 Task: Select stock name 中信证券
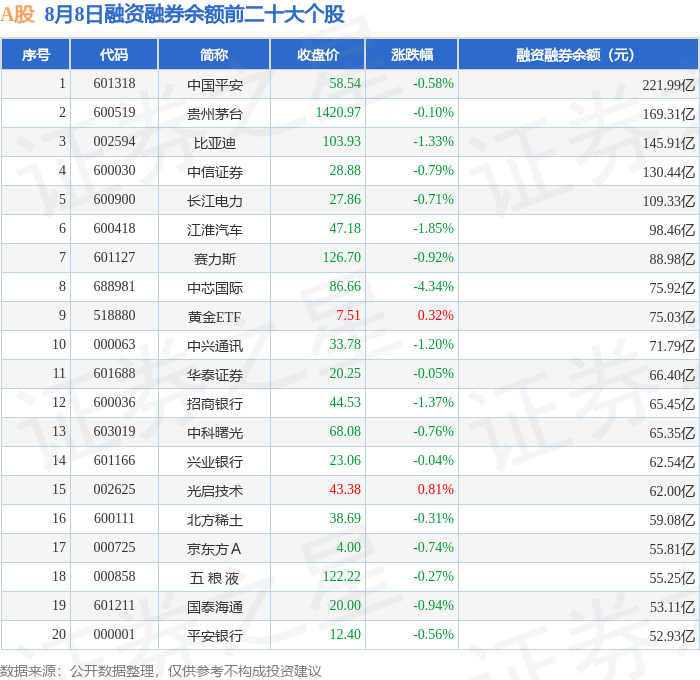pyautogui.click(x=215, y=171)
